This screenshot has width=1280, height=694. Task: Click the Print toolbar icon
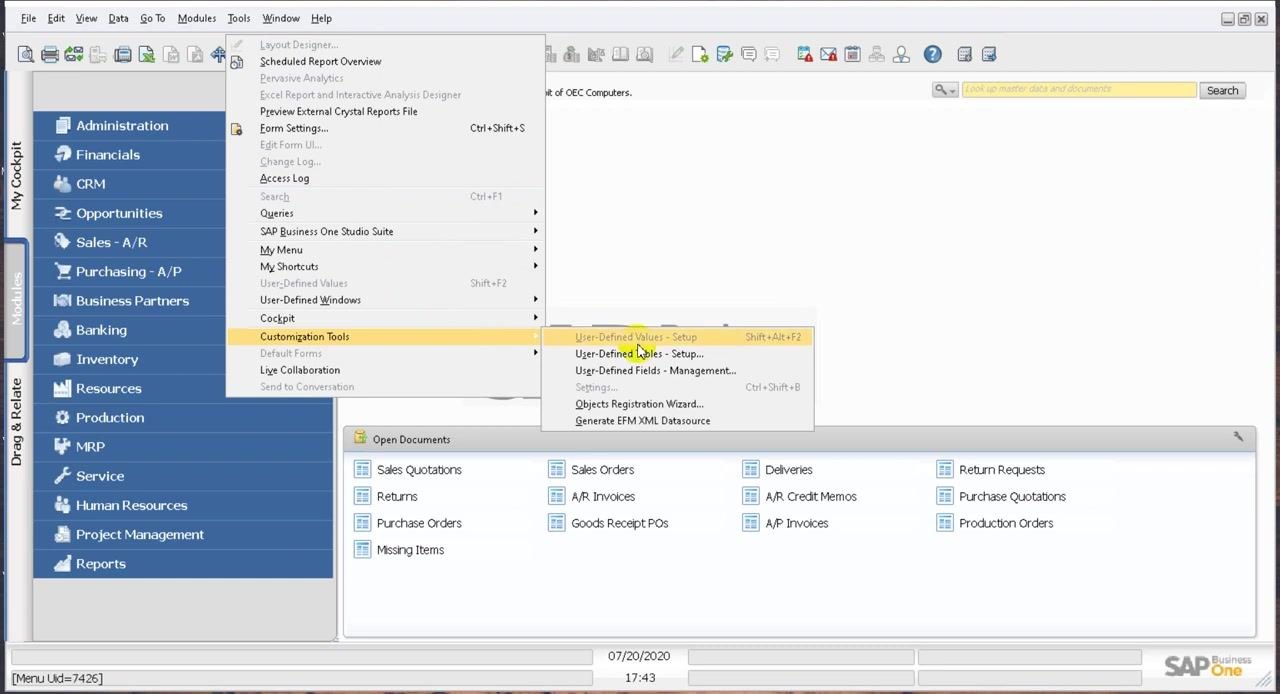49,55
